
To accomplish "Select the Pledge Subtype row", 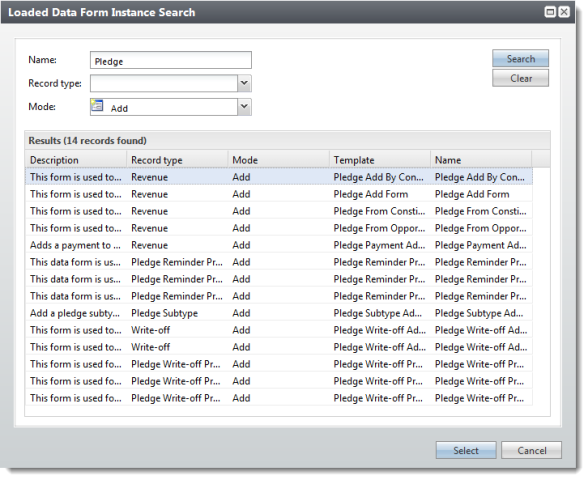I will pyautogui.click(x=279, y=313).
